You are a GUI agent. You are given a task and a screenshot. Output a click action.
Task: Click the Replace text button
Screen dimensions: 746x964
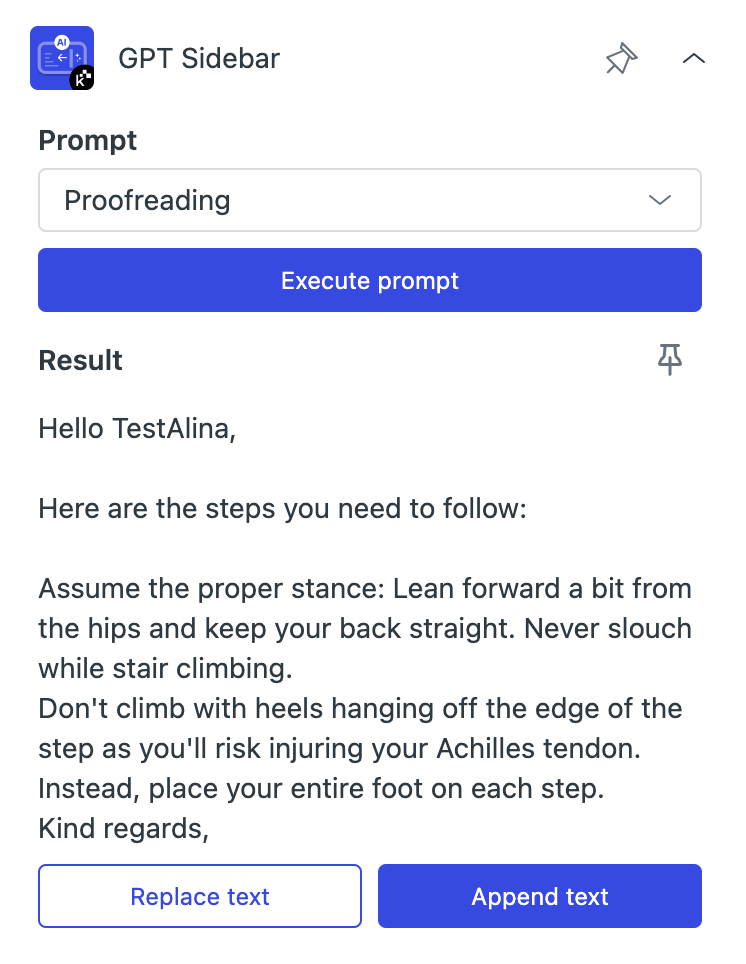coord(200,896)
